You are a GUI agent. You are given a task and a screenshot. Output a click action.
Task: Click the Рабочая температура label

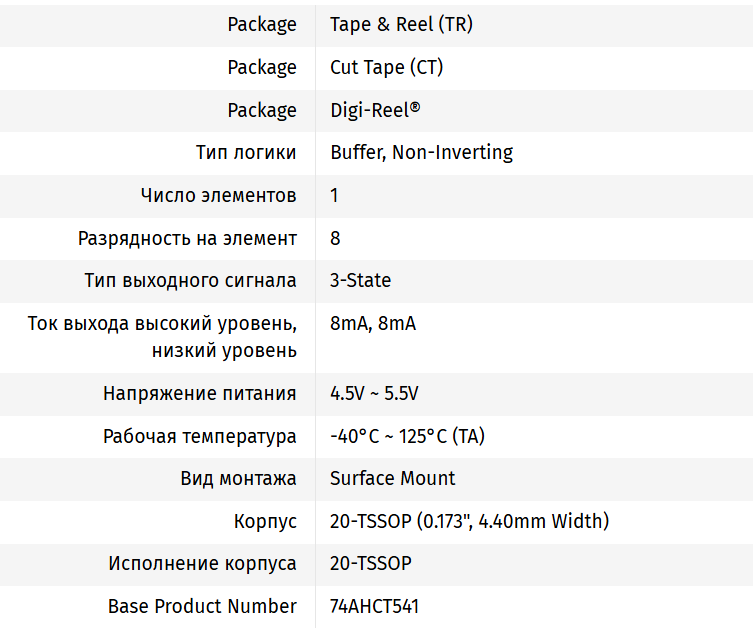(x=200, y=436)
